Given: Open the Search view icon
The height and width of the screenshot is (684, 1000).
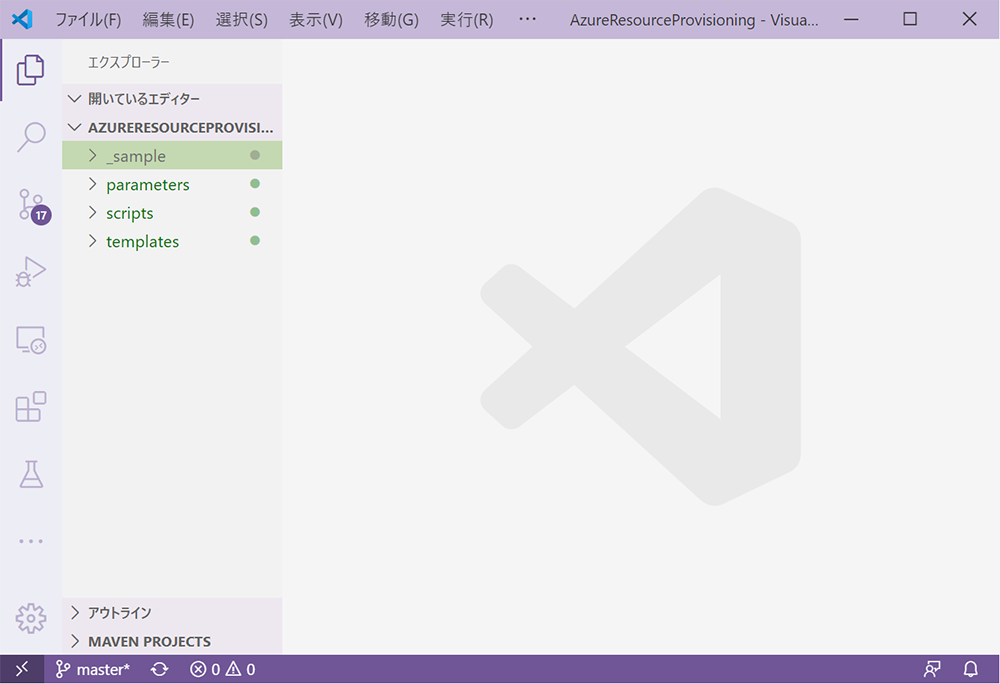Looking at the screenshot, I should [31, 137].
